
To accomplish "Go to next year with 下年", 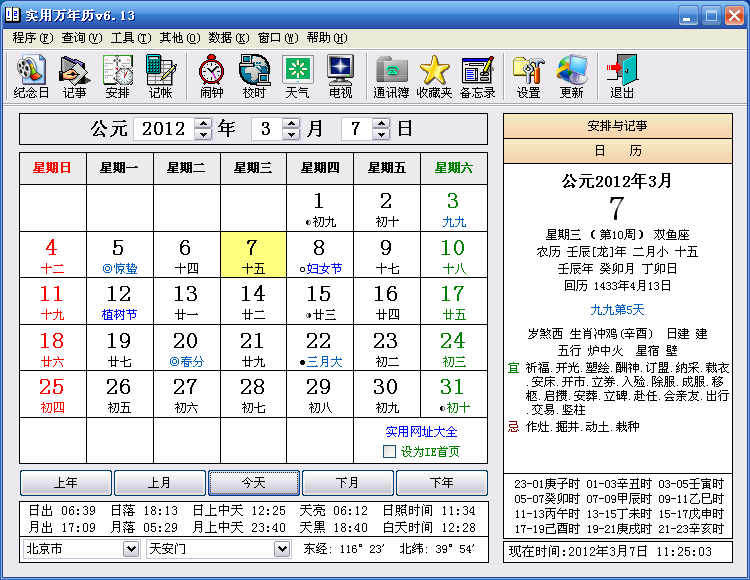I will coord(442,482).
